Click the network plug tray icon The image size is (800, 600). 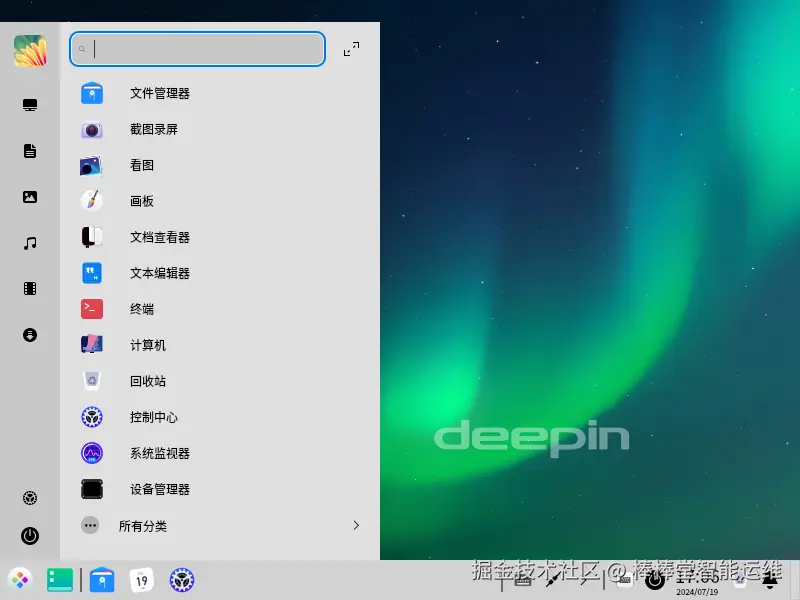(x=553, y=579)
